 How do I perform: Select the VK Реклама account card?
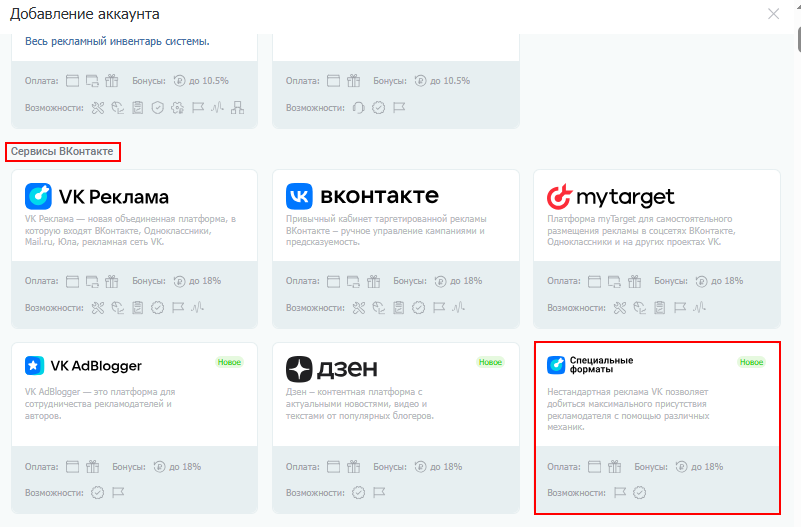coord(134,249)
